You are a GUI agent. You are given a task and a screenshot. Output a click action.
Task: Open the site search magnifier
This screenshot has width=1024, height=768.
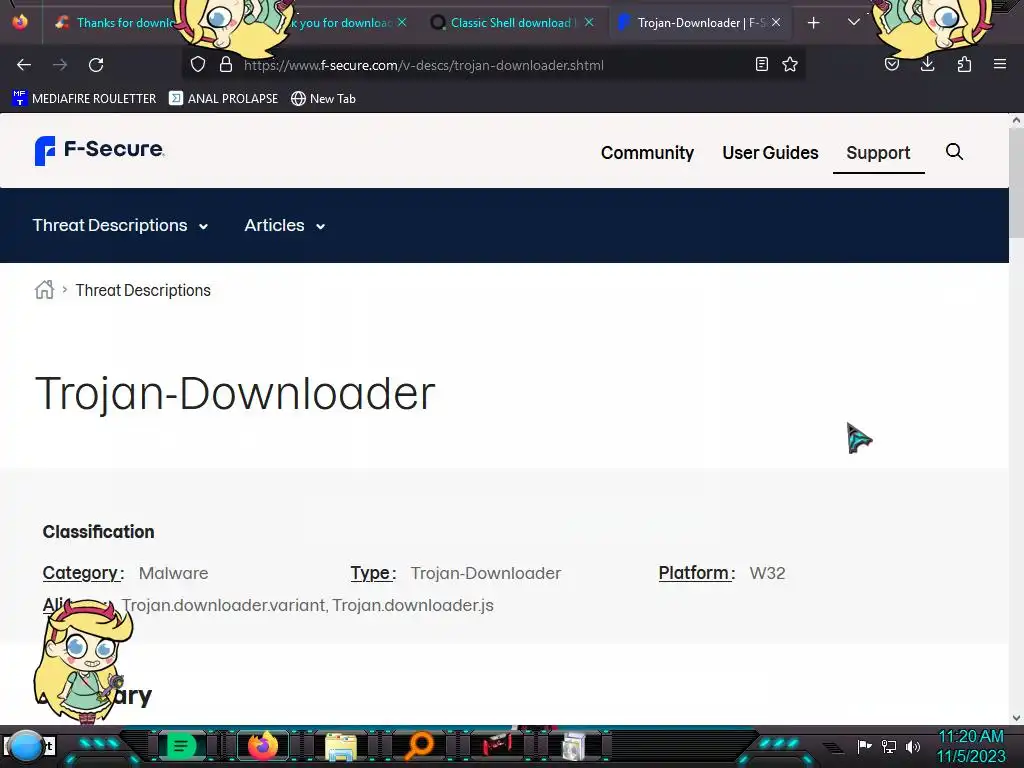tap(954, 152)
